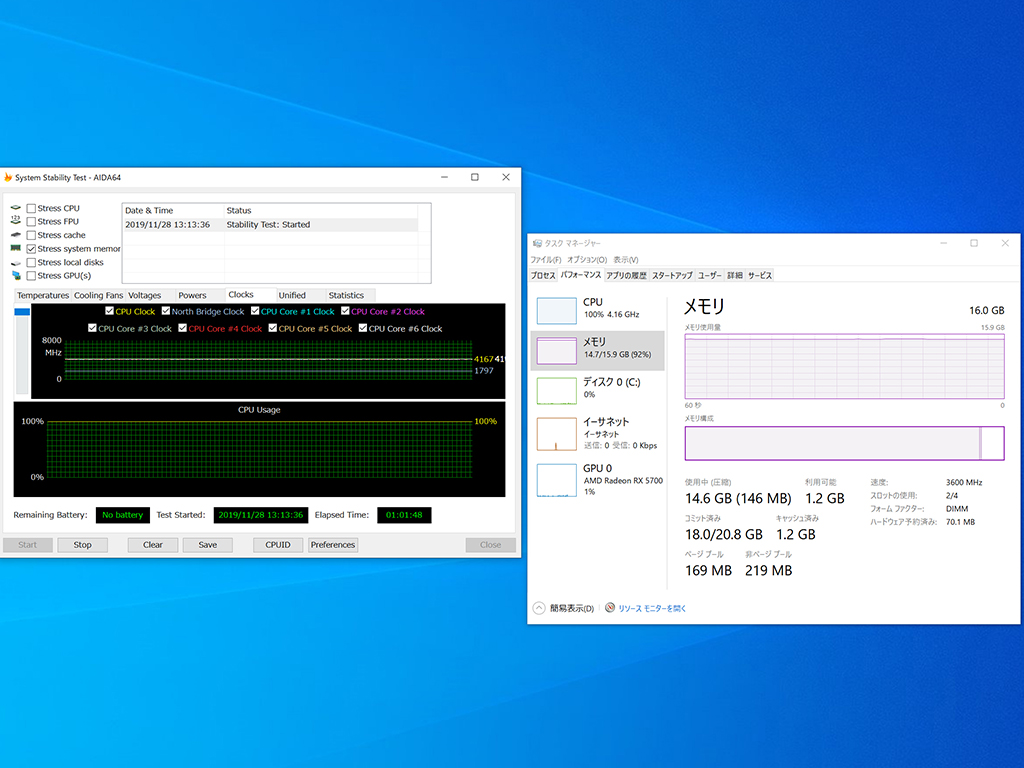Image resolution: width=1024 pixels, height=768 pixels.
Task: Enable the Stress cache checkbox
Action: coord(31,235)
